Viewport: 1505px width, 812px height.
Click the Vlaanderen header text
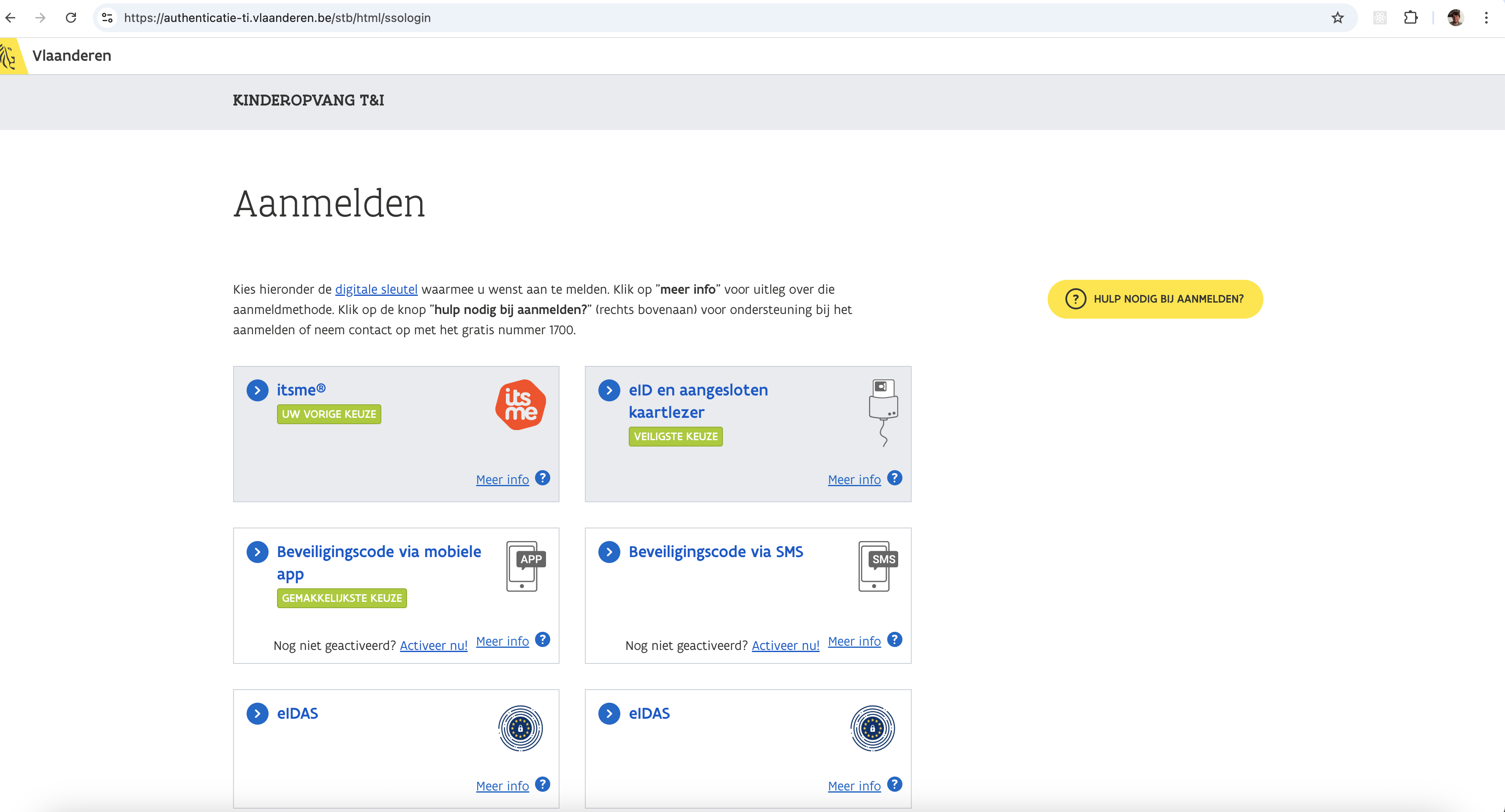pyautogui.click(x=72, y=56)
